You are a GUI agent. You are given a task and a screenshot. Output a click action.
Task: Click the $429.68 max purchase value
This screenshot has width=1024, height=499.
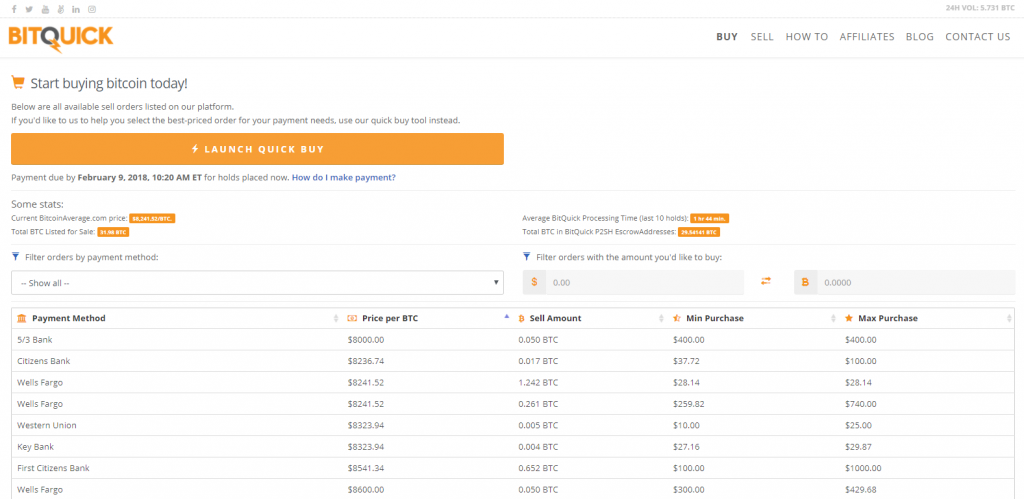click(861, 490)
